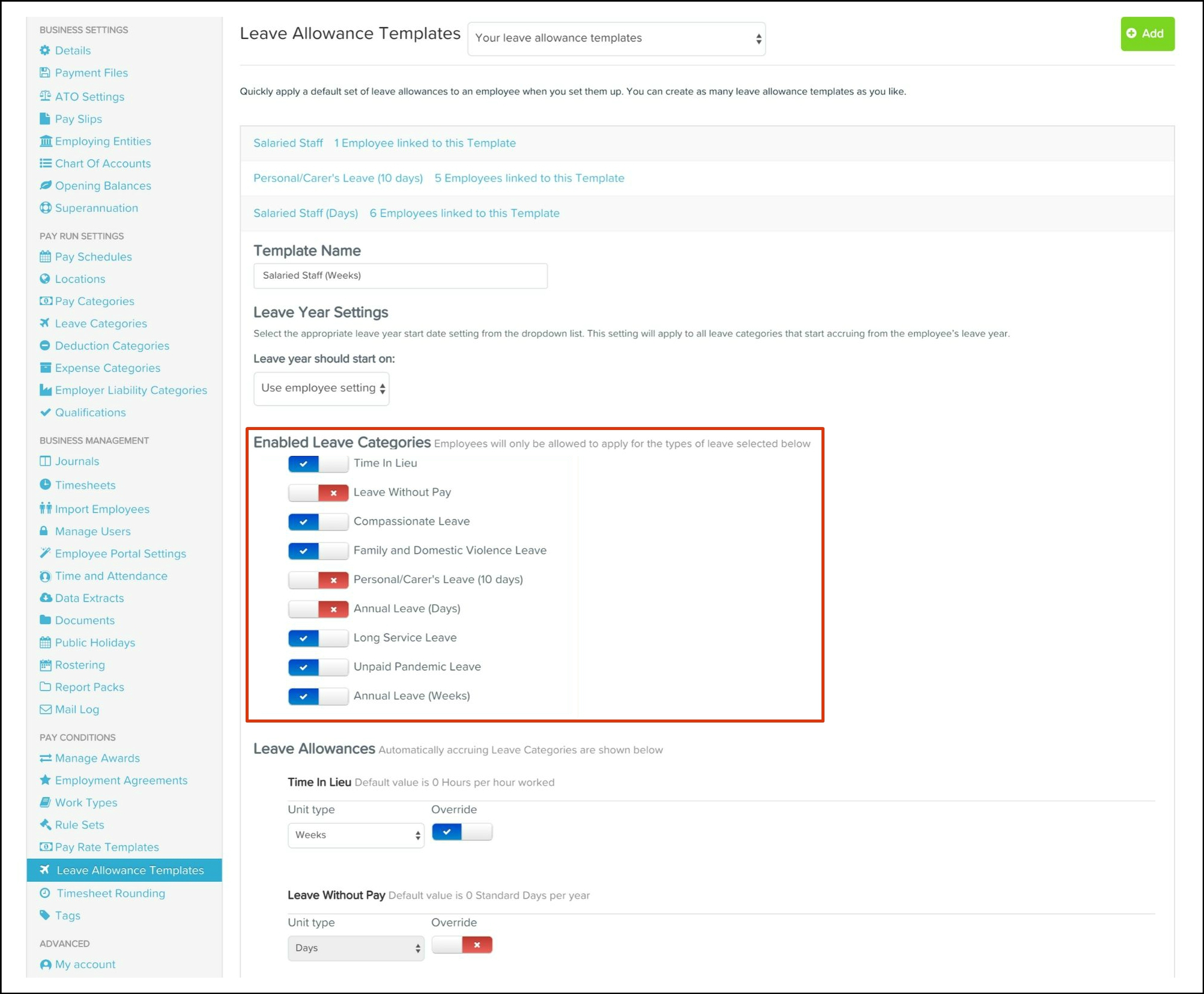This screenshot has width=1204, height=994.
Task: Enable the Leave Without Pay toggle
Action: tap(318, 492)
